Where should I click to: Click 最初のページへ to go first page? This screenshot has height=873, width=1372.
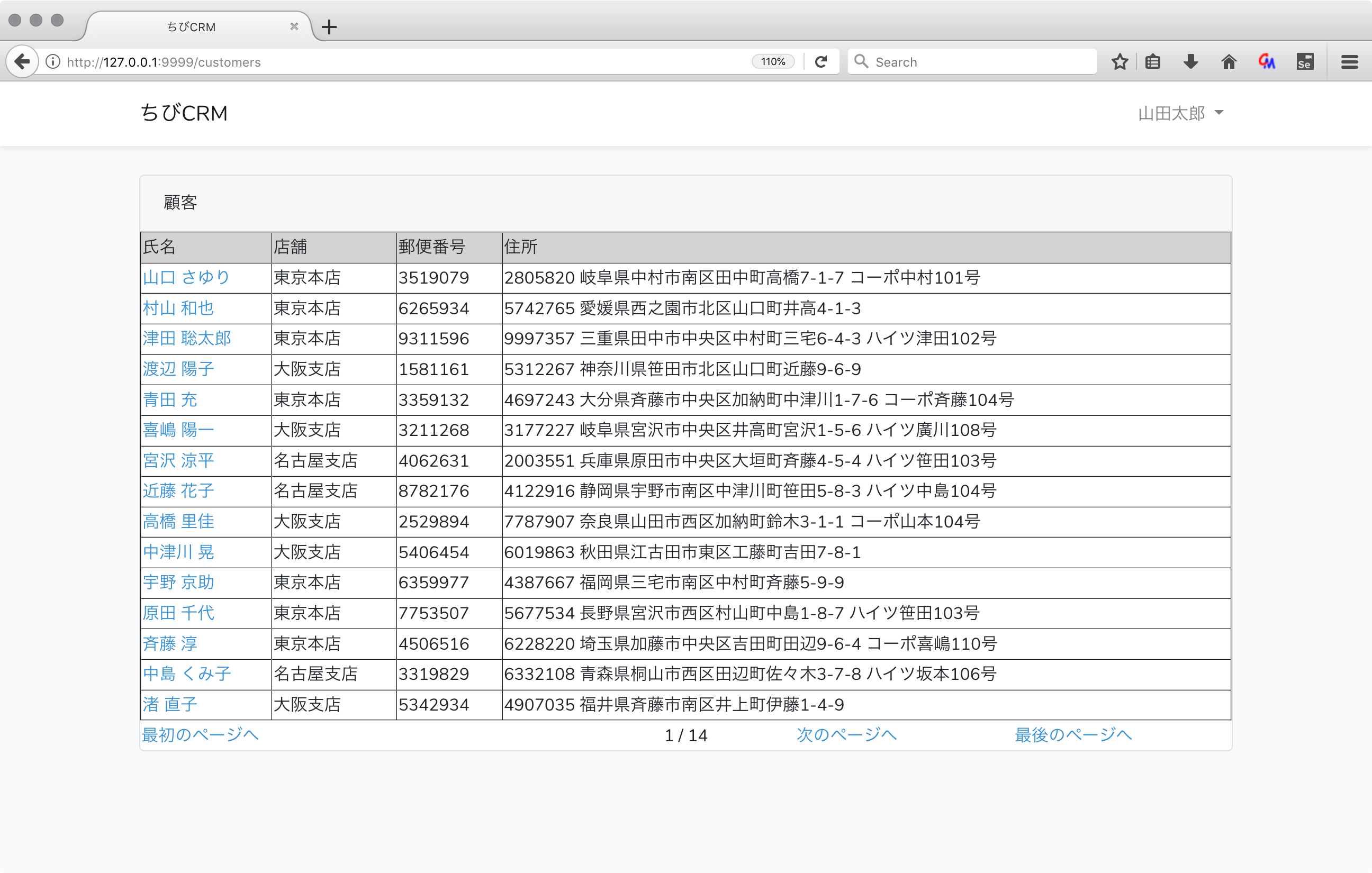point(199,734)
